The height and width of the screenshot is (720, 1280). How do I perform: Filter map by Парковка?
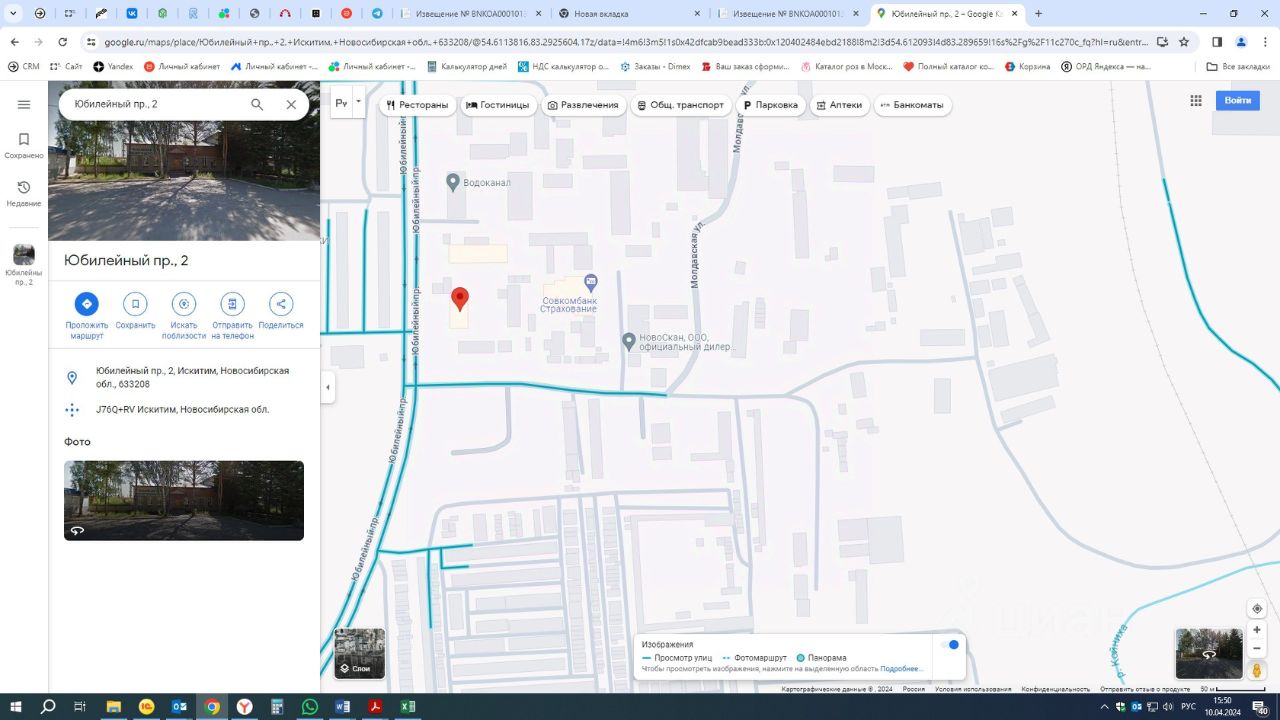(x=771, y=105)
